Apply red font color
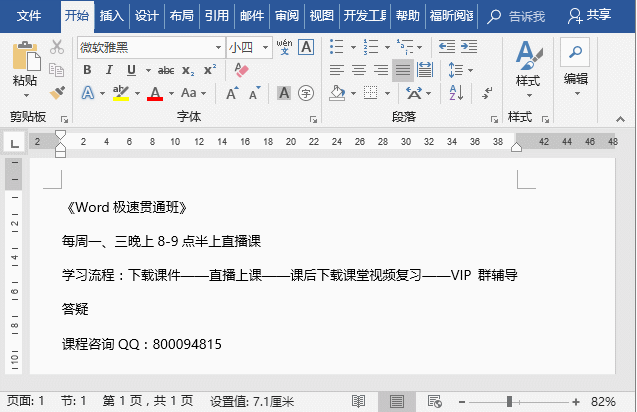 [x=155, y=93]
